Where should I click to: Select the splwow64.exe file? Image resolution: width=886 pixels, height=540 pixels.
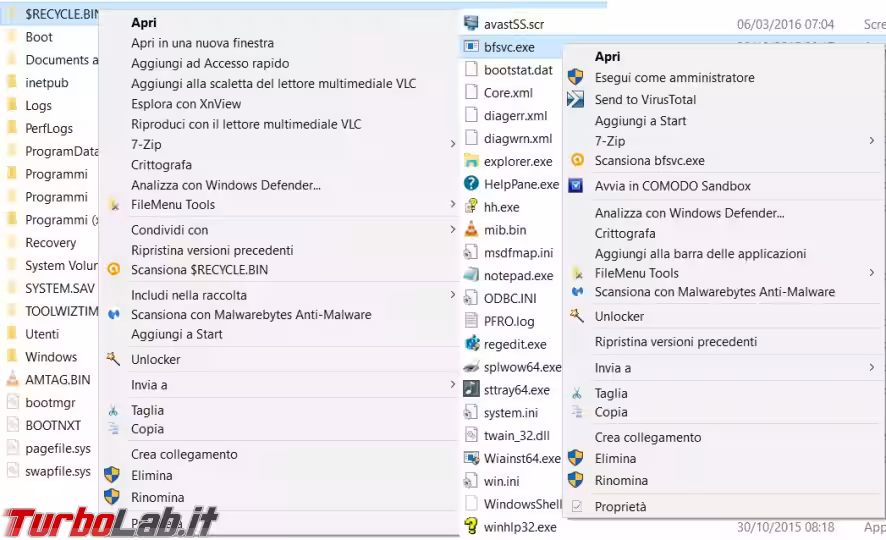(522, 367)
